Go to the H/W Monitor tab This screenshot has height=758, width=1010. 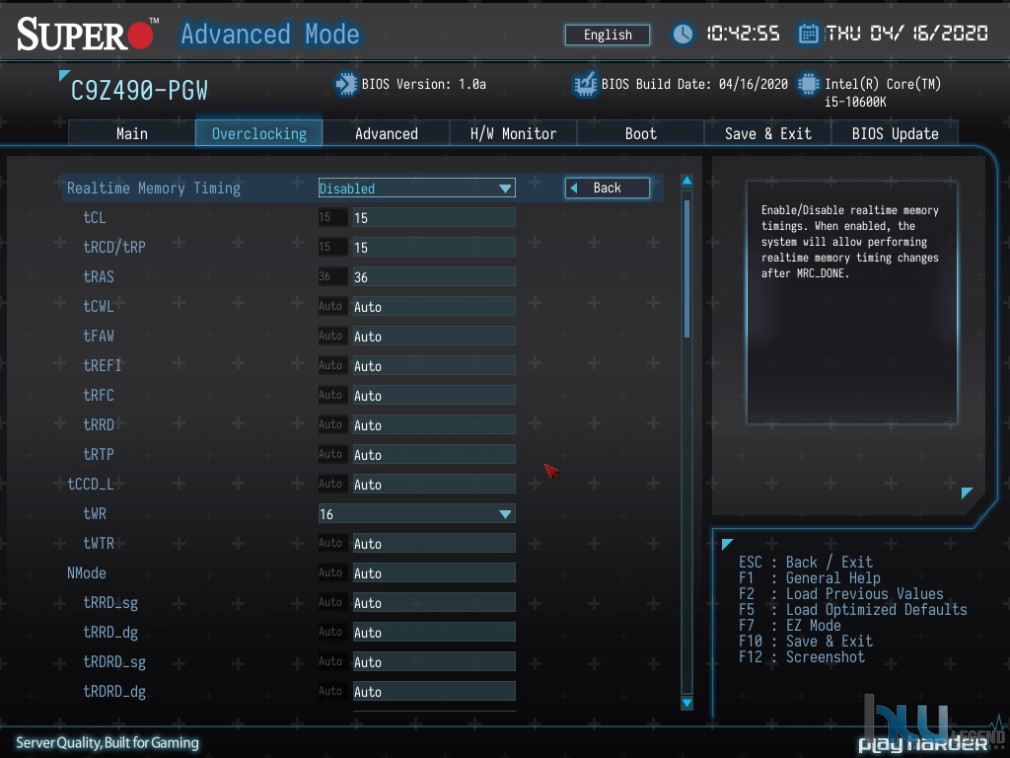click(513, 133)
